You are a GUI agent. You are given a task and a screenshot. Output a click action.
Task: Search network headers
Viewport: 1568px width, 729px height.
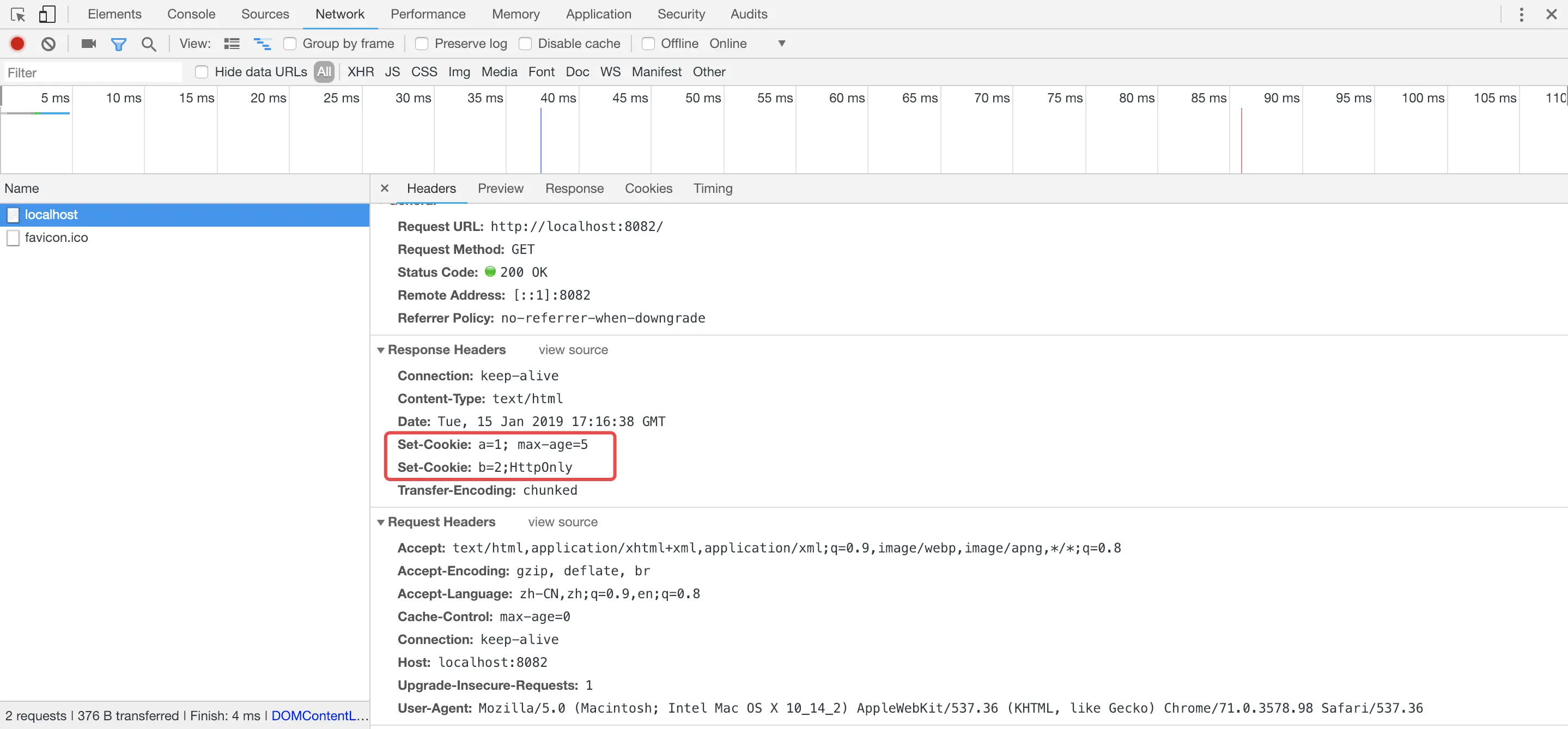(149, 43)
